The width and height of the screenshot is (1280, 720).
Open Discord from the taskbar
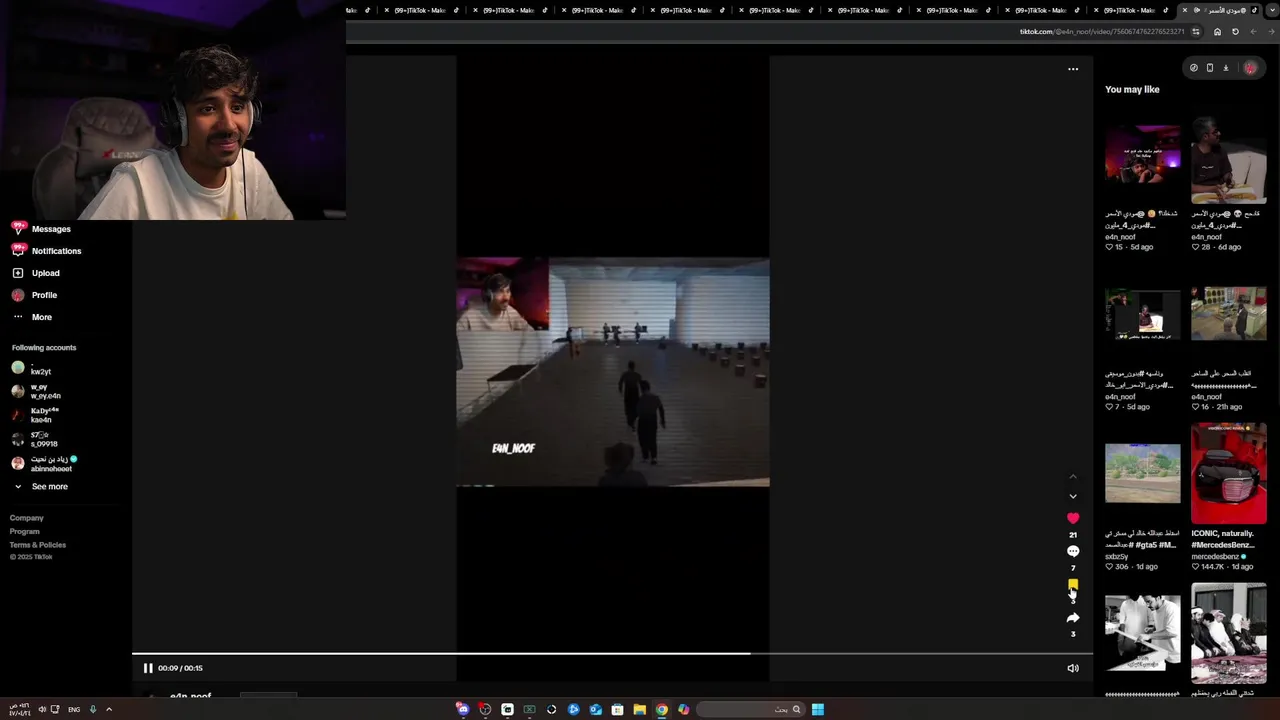click(463, 710)
